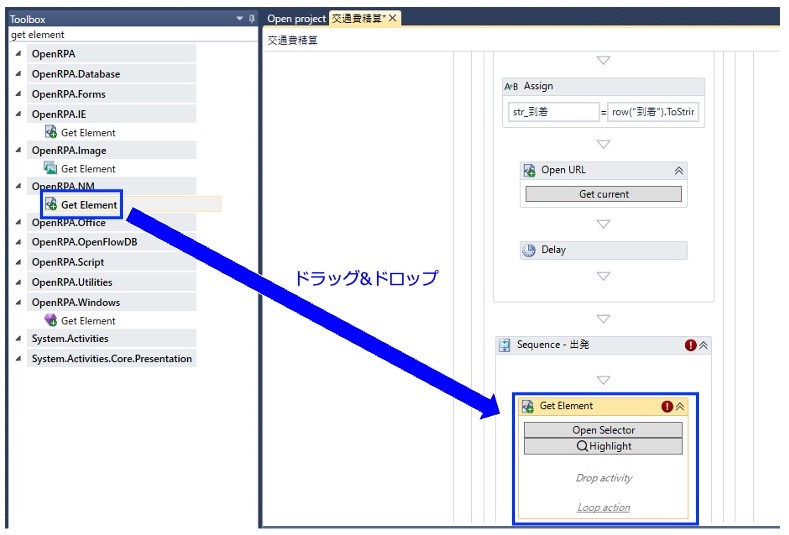789x535 pixels.
Task: Open the Toolbox panel options dropdown arrow
Action: tap(240, 19)
